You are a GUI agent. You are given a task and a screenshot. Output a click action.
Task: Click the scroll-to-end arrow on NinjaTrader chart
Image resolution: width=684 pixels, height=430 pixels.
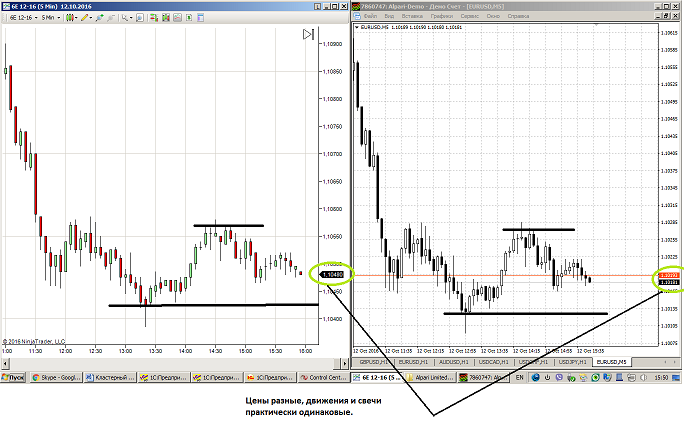point(308,35)
